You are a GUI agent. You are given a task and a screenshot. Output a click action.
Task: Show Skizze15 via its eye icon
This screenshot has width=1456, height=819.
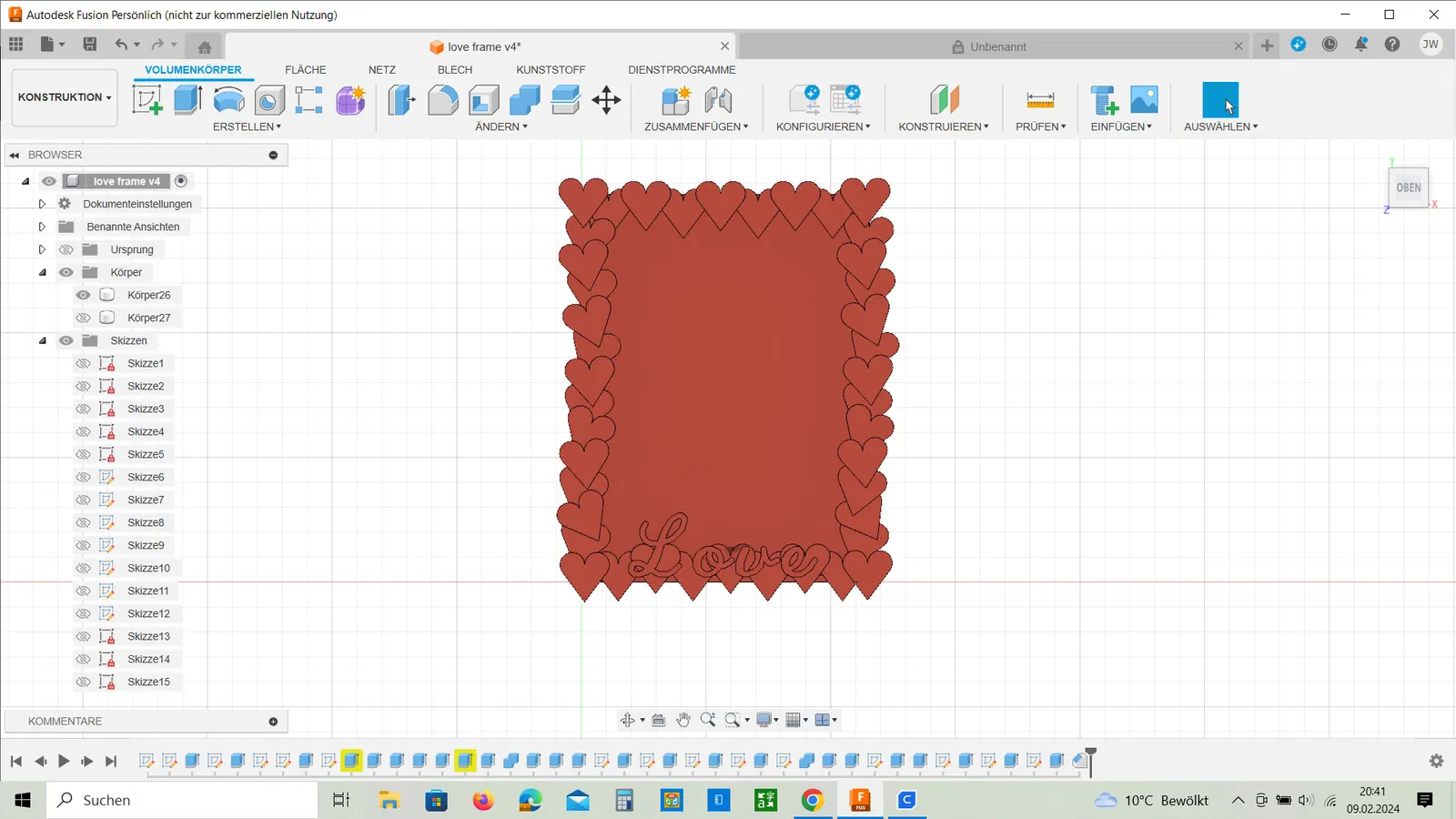click(x=83, y=682)
